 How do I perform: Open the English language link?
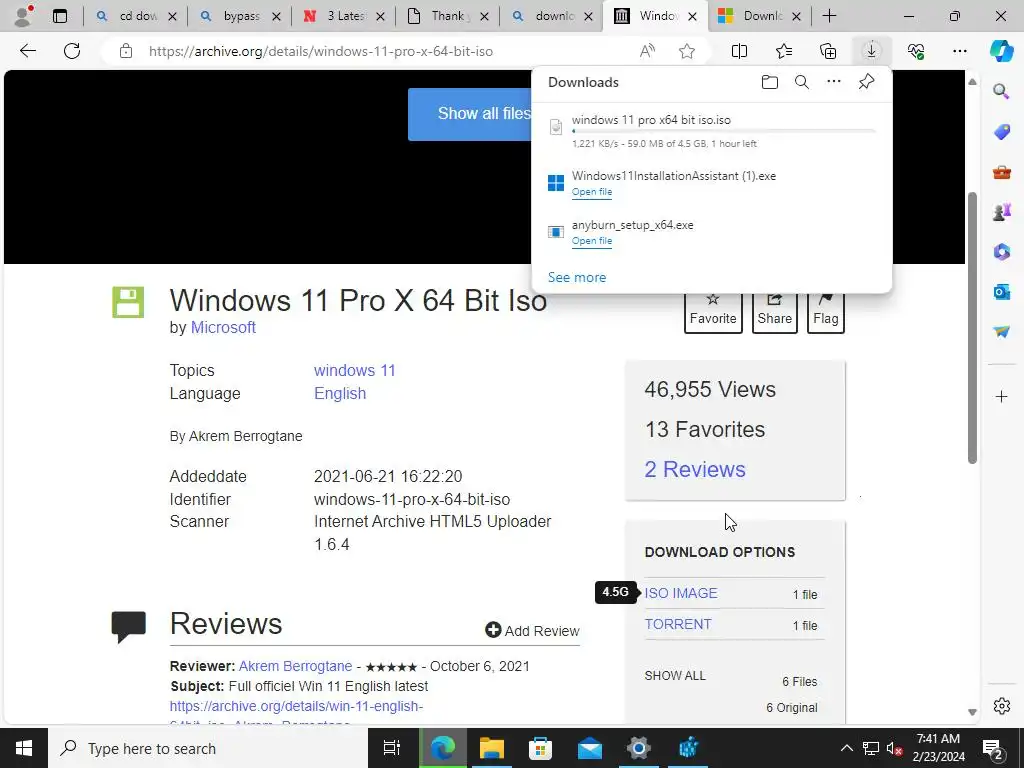(x=340, y=393)
